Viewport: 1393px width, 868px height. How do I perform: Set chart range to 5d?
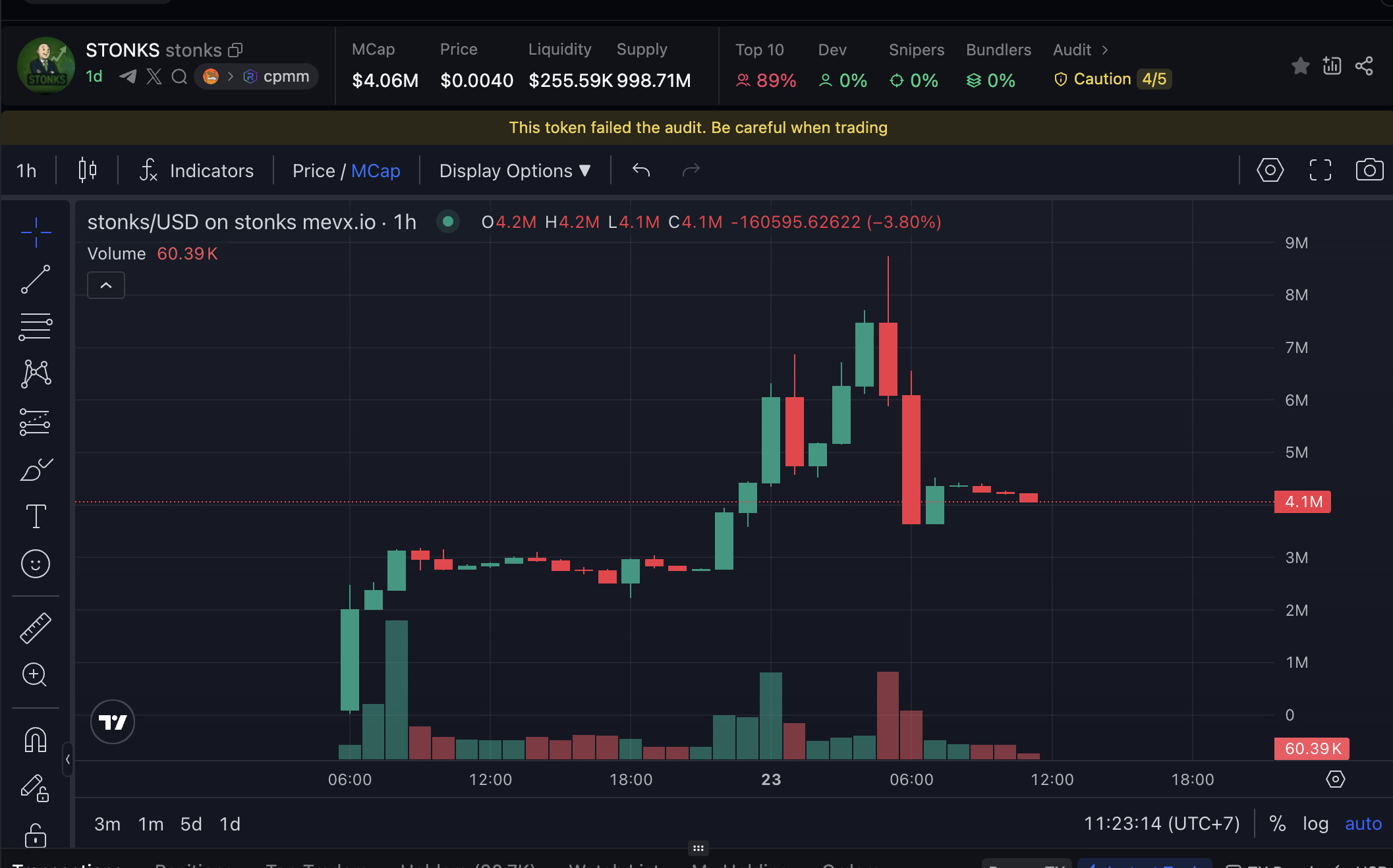[191, 824]
